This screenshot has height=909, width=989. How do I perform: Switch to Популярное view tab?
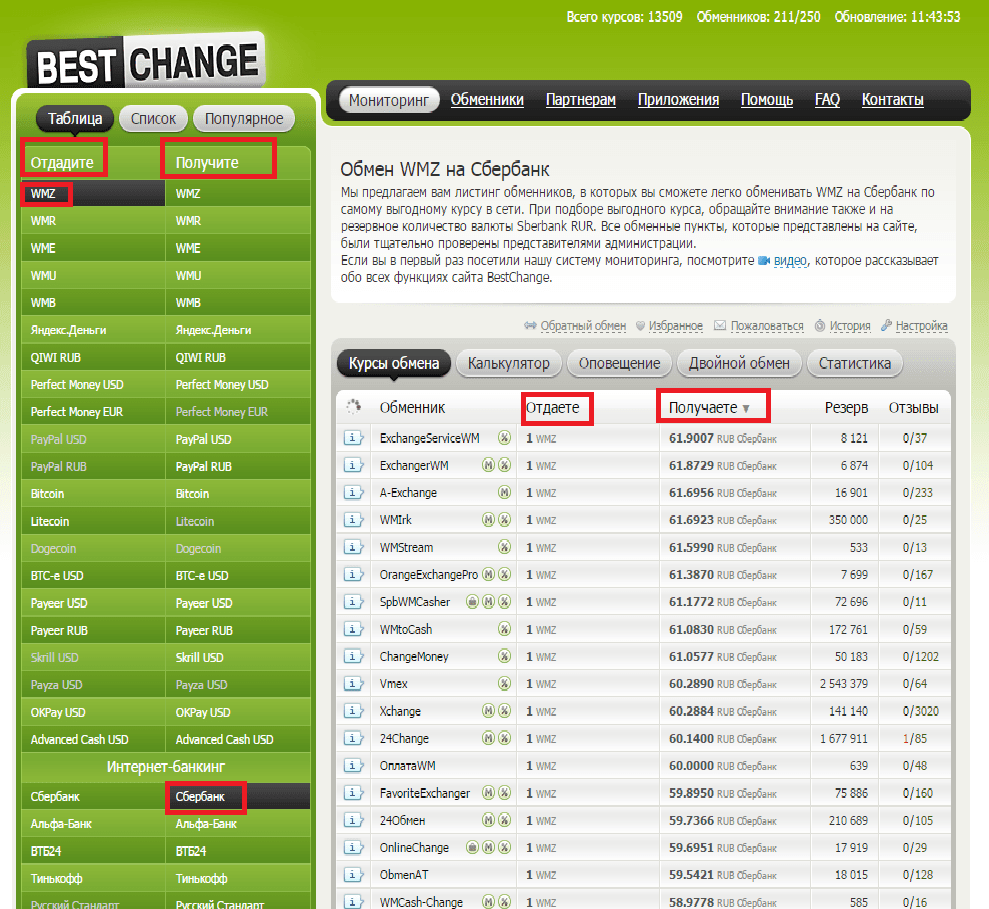click(244, 119)
